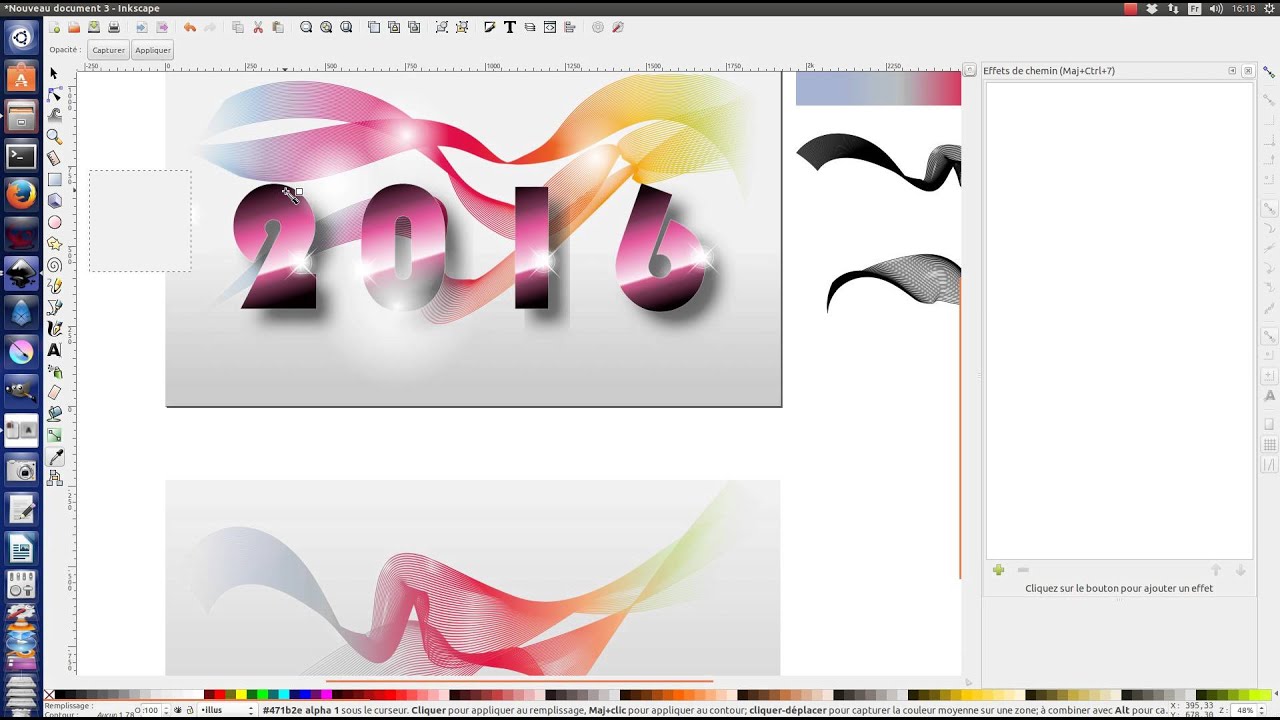
Task: Open Inkscape preferences icon
Action: coord(598,27)
